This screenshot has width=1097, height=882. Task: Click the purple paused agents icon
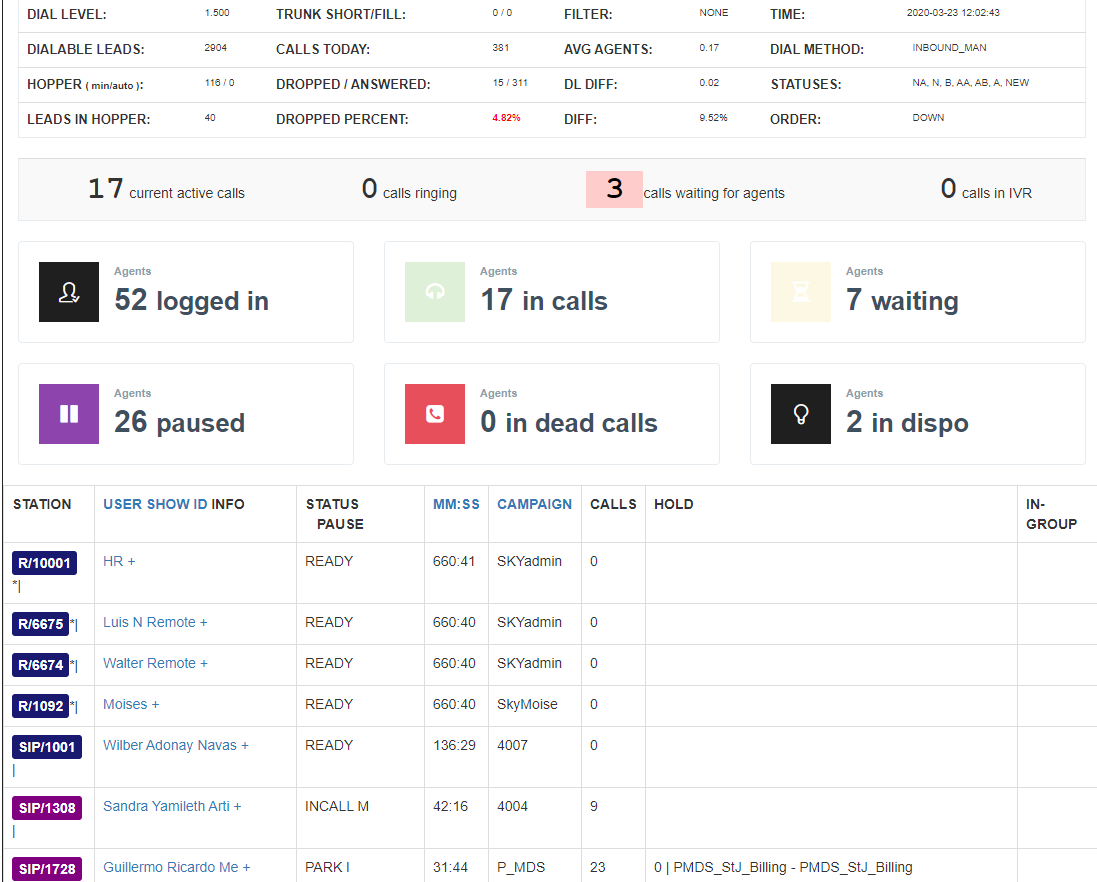point(69,414)
